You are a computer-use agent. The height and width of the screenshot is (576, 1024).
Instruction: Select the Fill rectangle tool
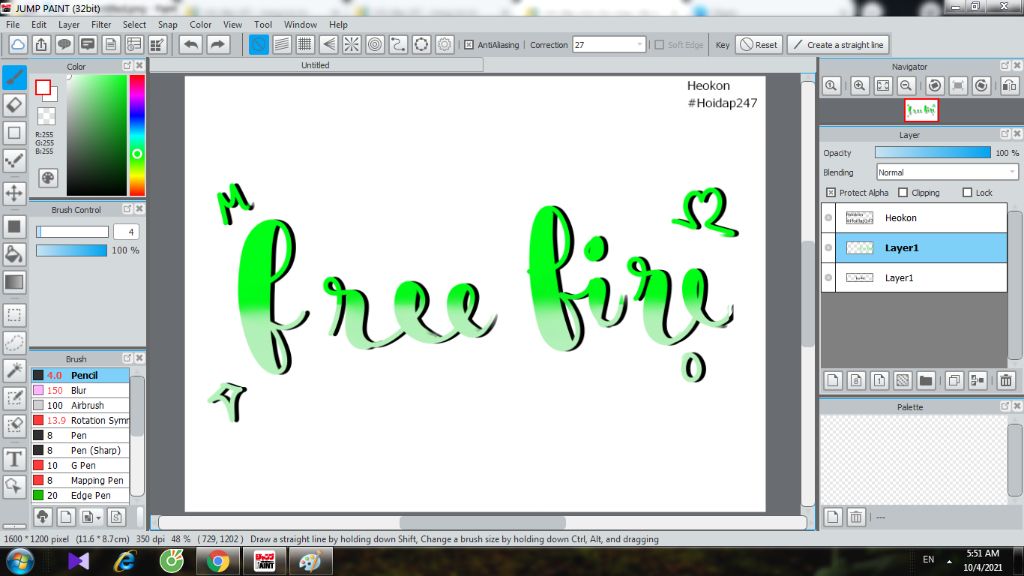coord(14,227)
